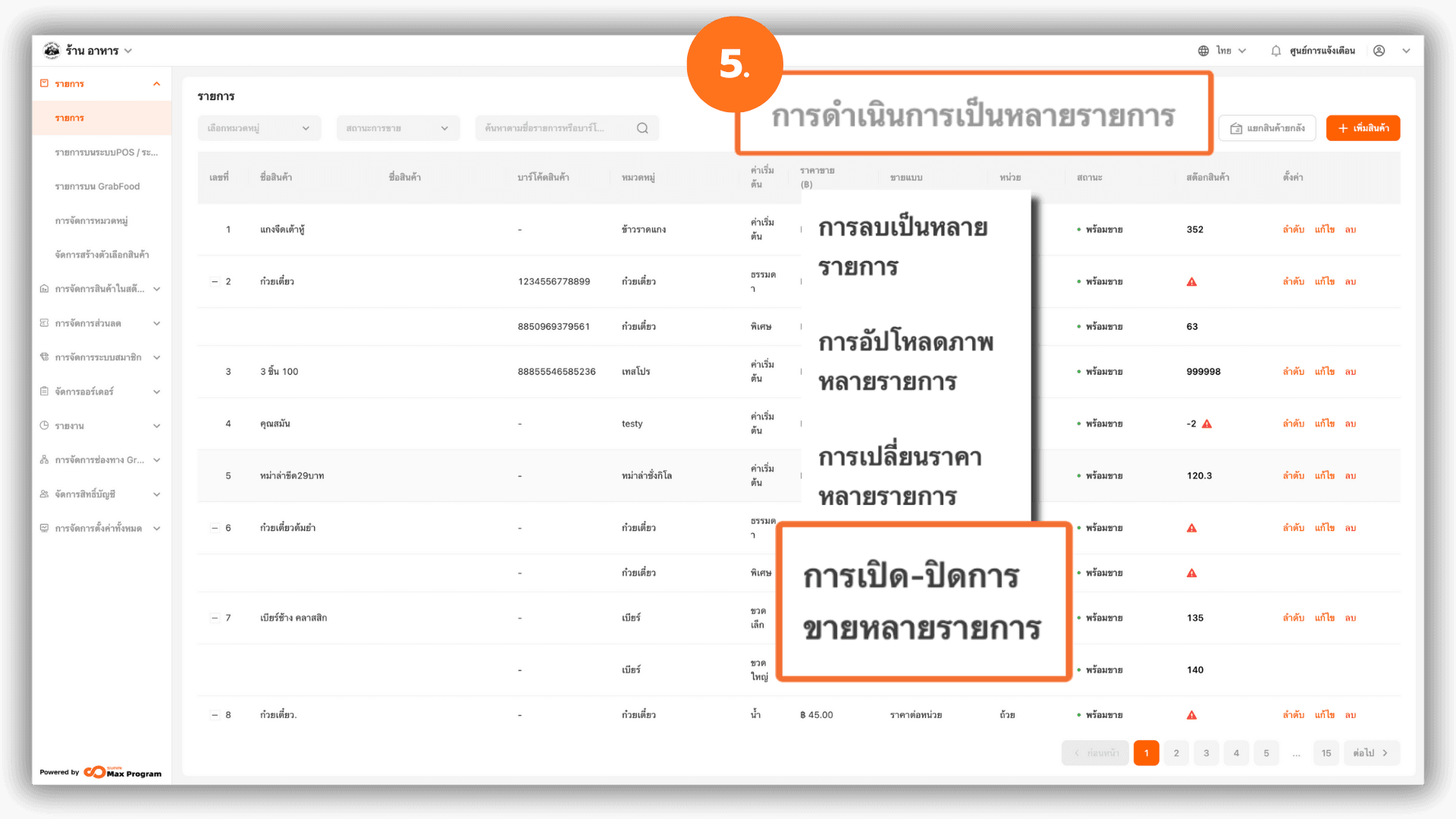Click the restaurant logo icon at top left

tap(52, 51)
